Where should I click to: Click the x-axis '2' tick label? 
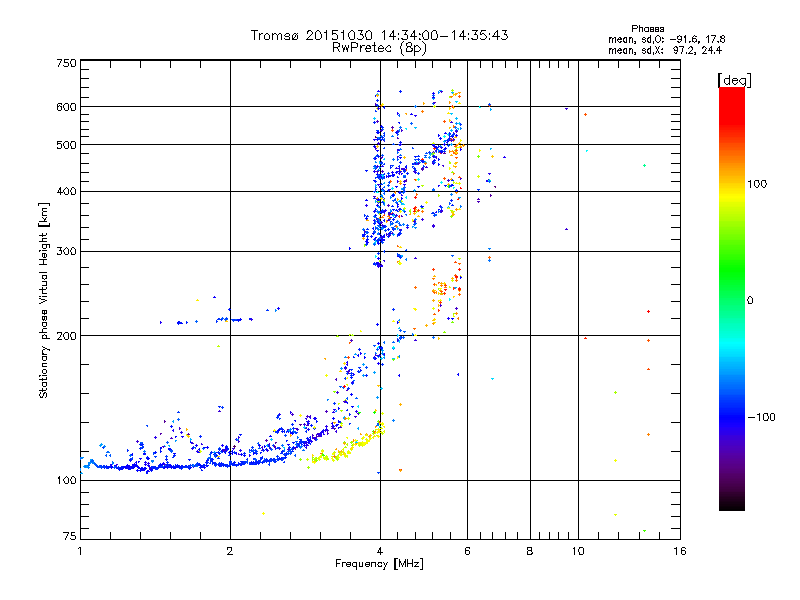tap(230, 551)
